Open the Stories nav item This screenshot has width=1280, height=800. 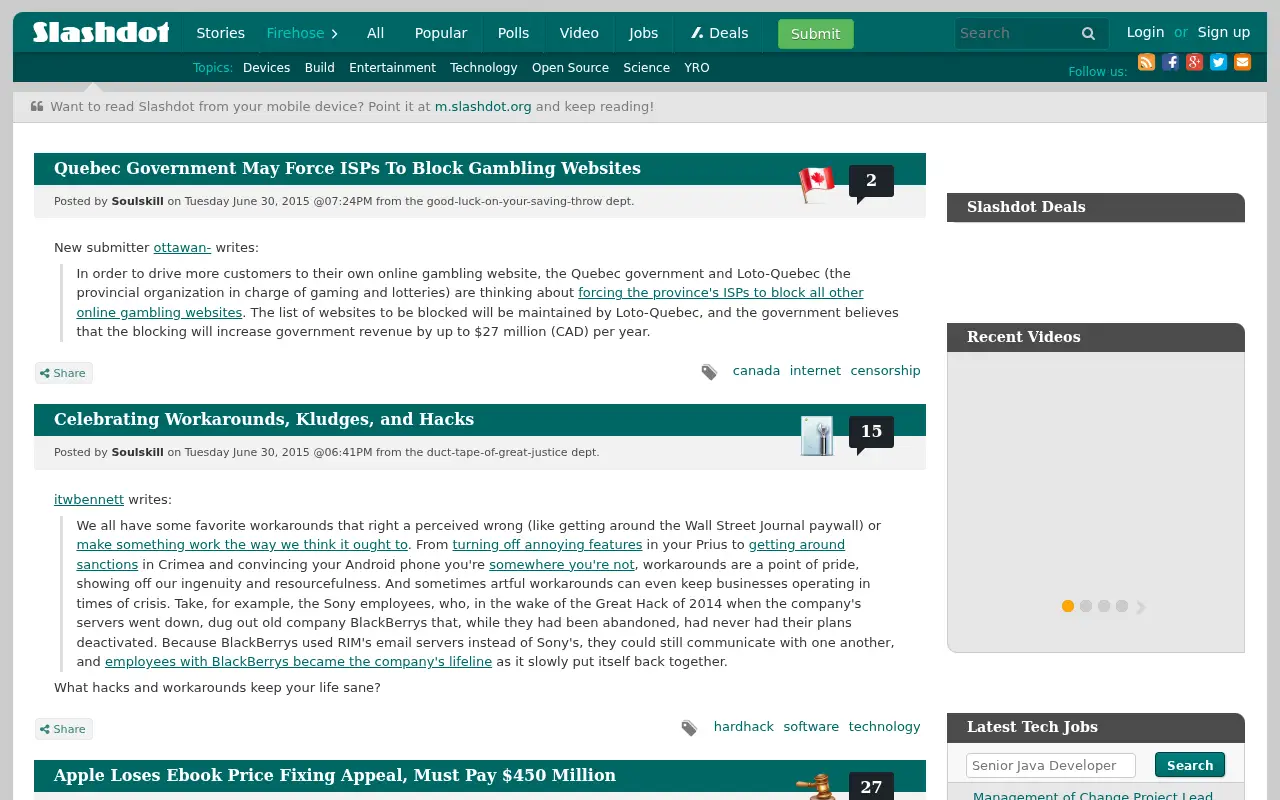tap(221, 33)
